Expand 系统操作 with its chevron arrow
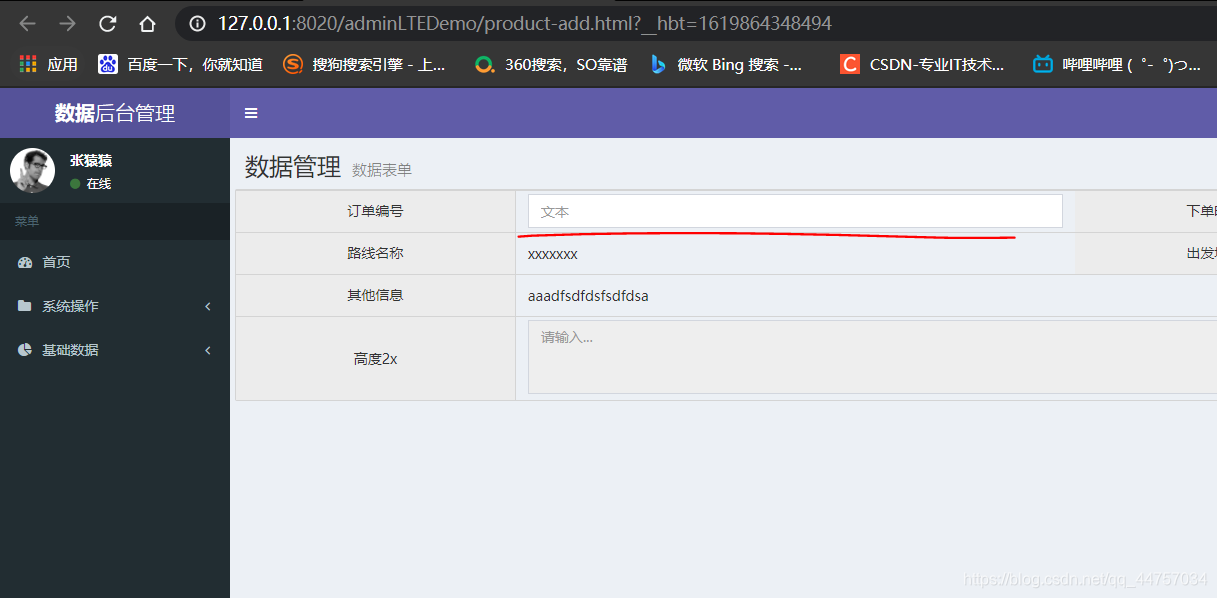This screenshot has width=1217, height=598. [x=208, y=306]
